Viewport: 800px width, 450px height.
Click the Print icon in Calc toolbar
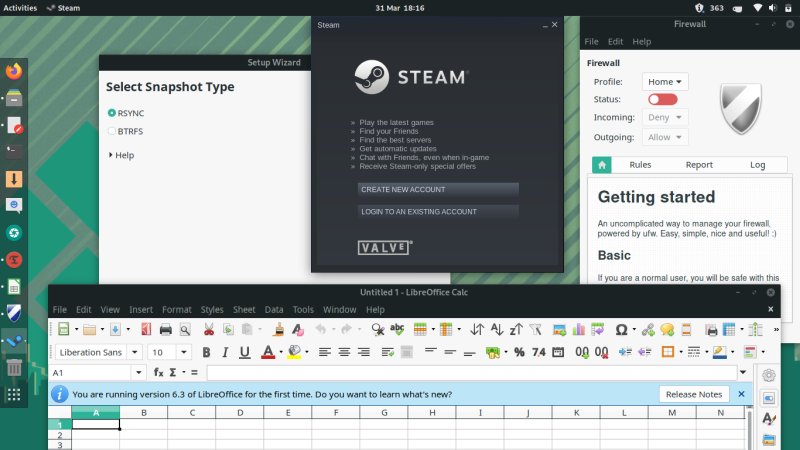tap(165, 329)
